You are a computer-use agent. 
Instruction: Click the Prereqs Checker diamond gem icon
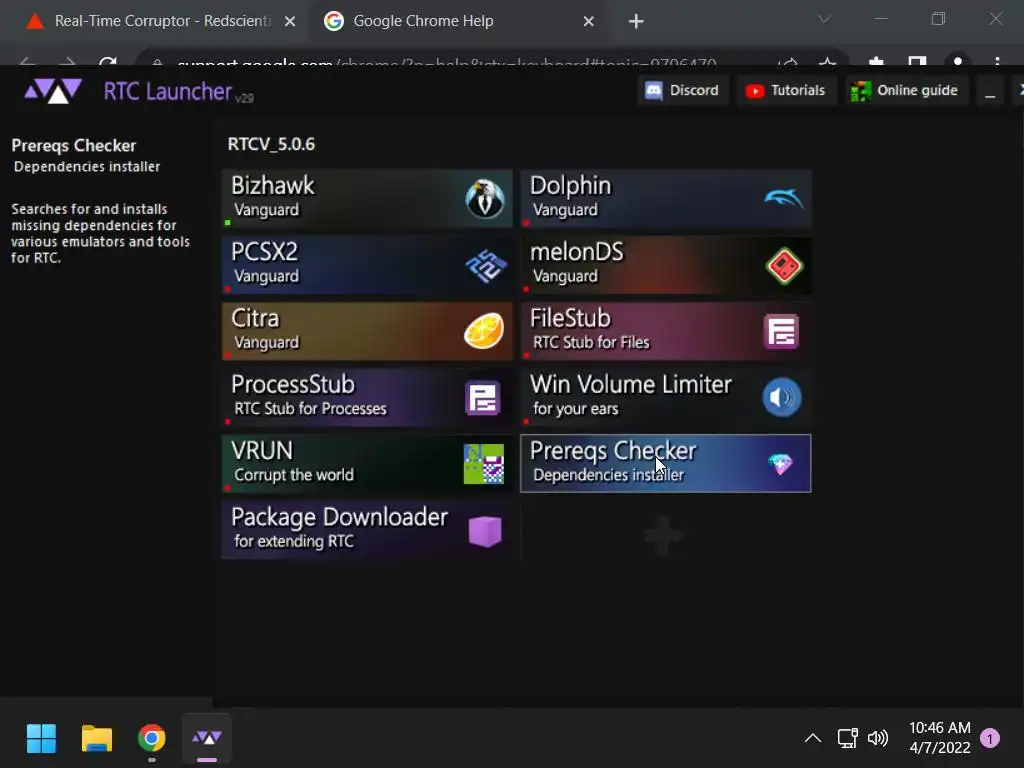780,464
